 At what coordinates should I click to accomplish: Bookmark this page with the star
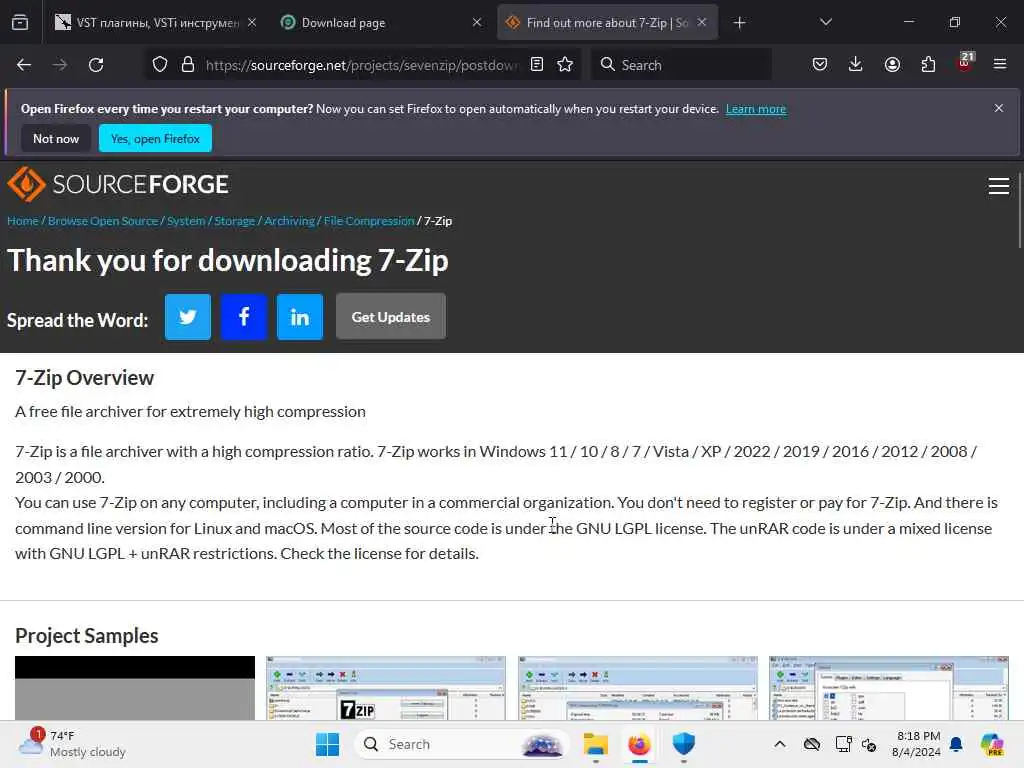pos(565,65)
